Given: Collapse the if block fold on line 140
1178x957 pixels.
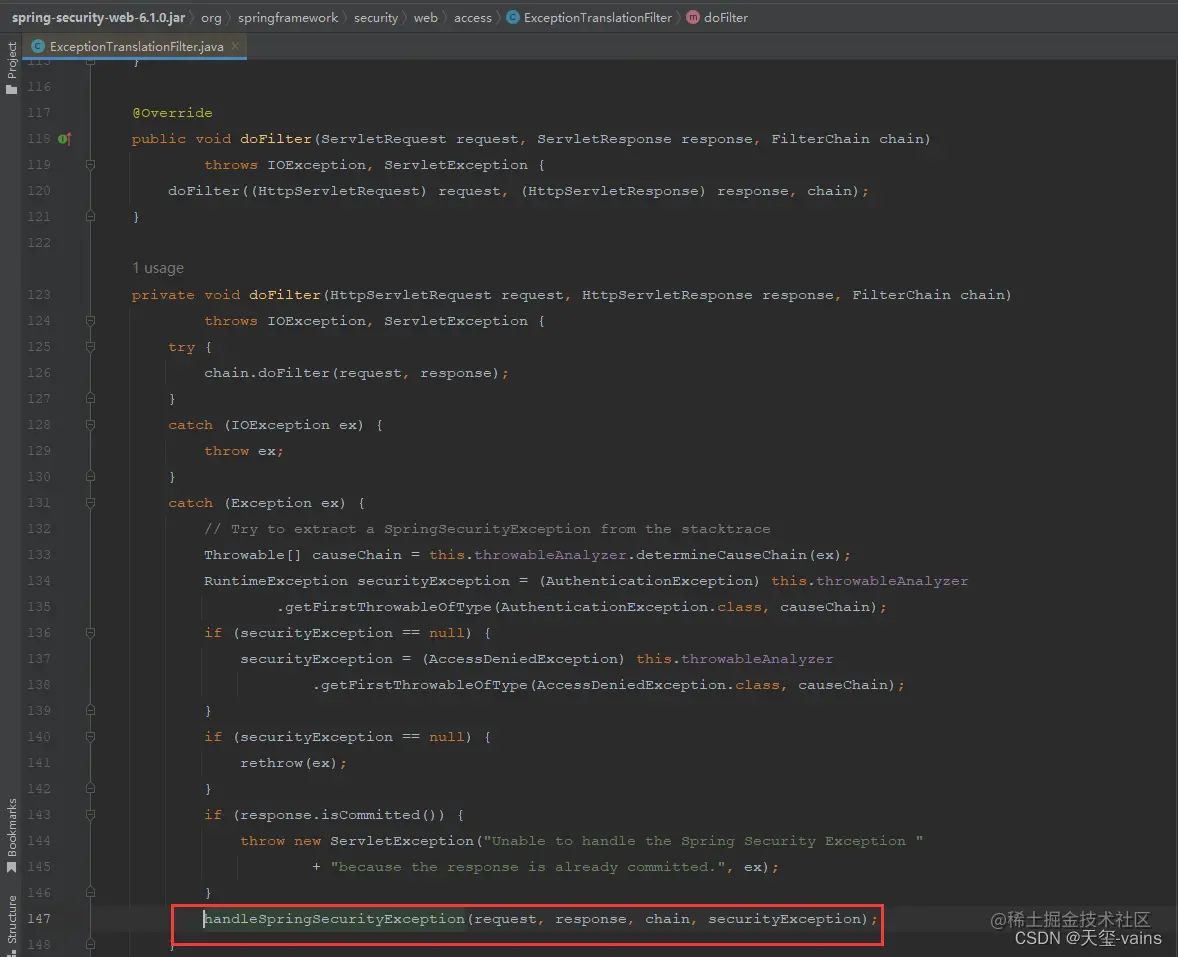Looking at the screenshot, I should [x=90, y=737].
